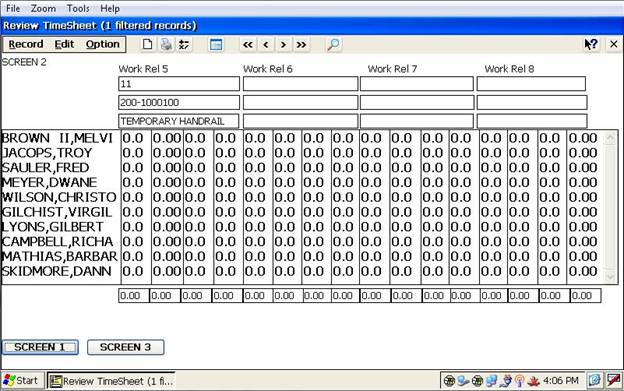Click the scrollbar down arrow of employee grid

pos(610,276)
